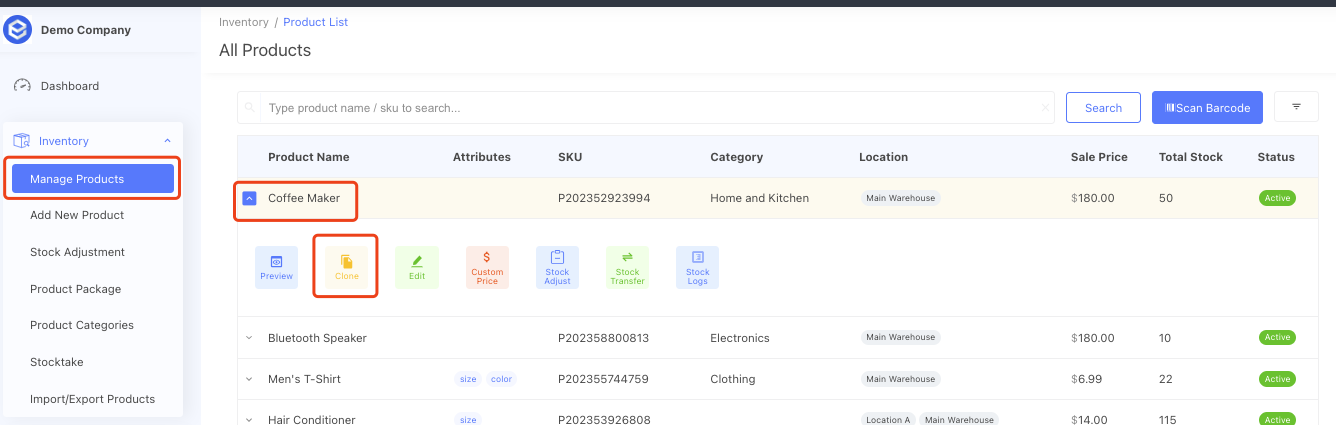
Task: Click the Total Stock column header
Action: [1191, 157]
